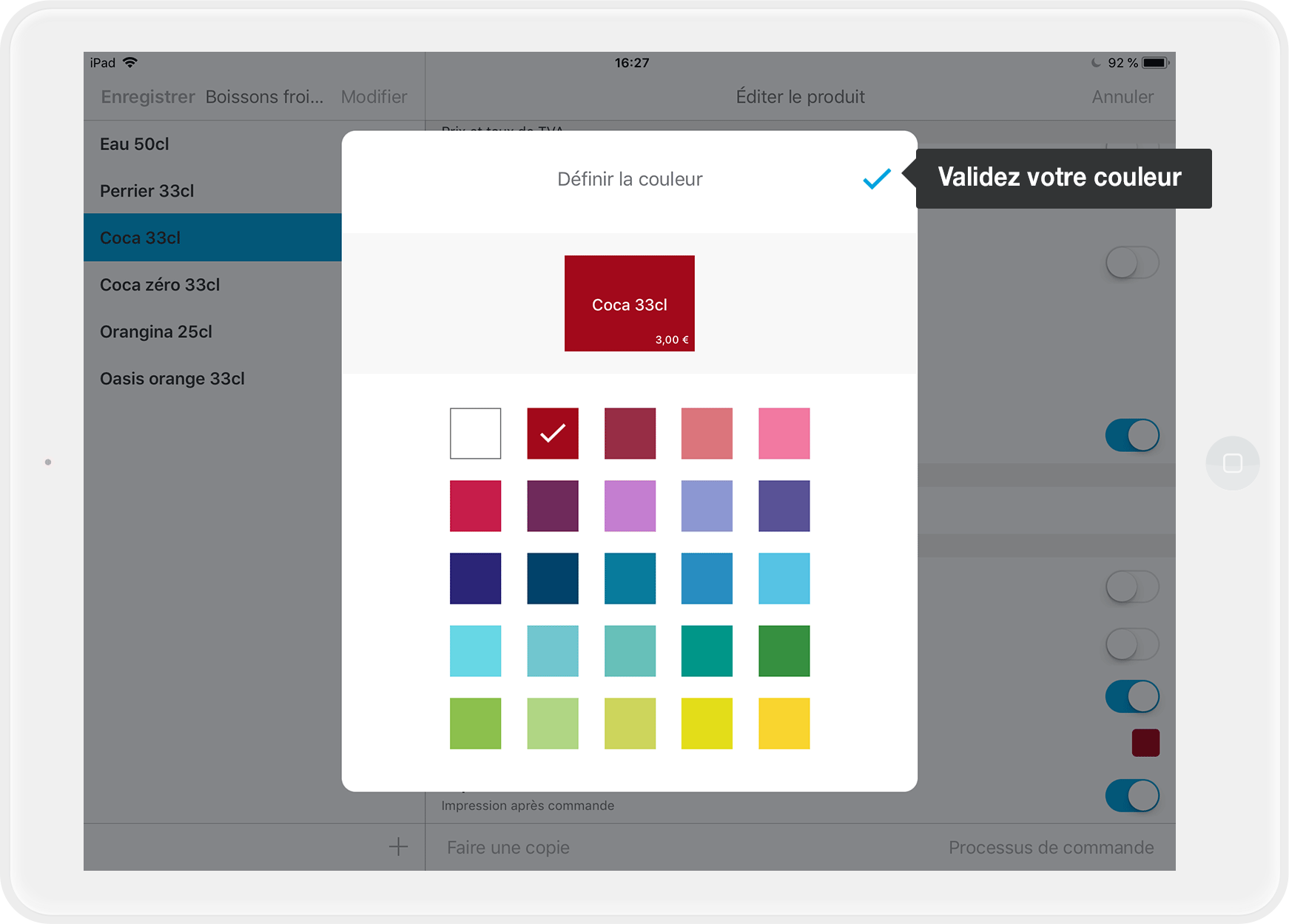Pick the bright pink swatch
1289x924 pixels.
pos(784,434)
